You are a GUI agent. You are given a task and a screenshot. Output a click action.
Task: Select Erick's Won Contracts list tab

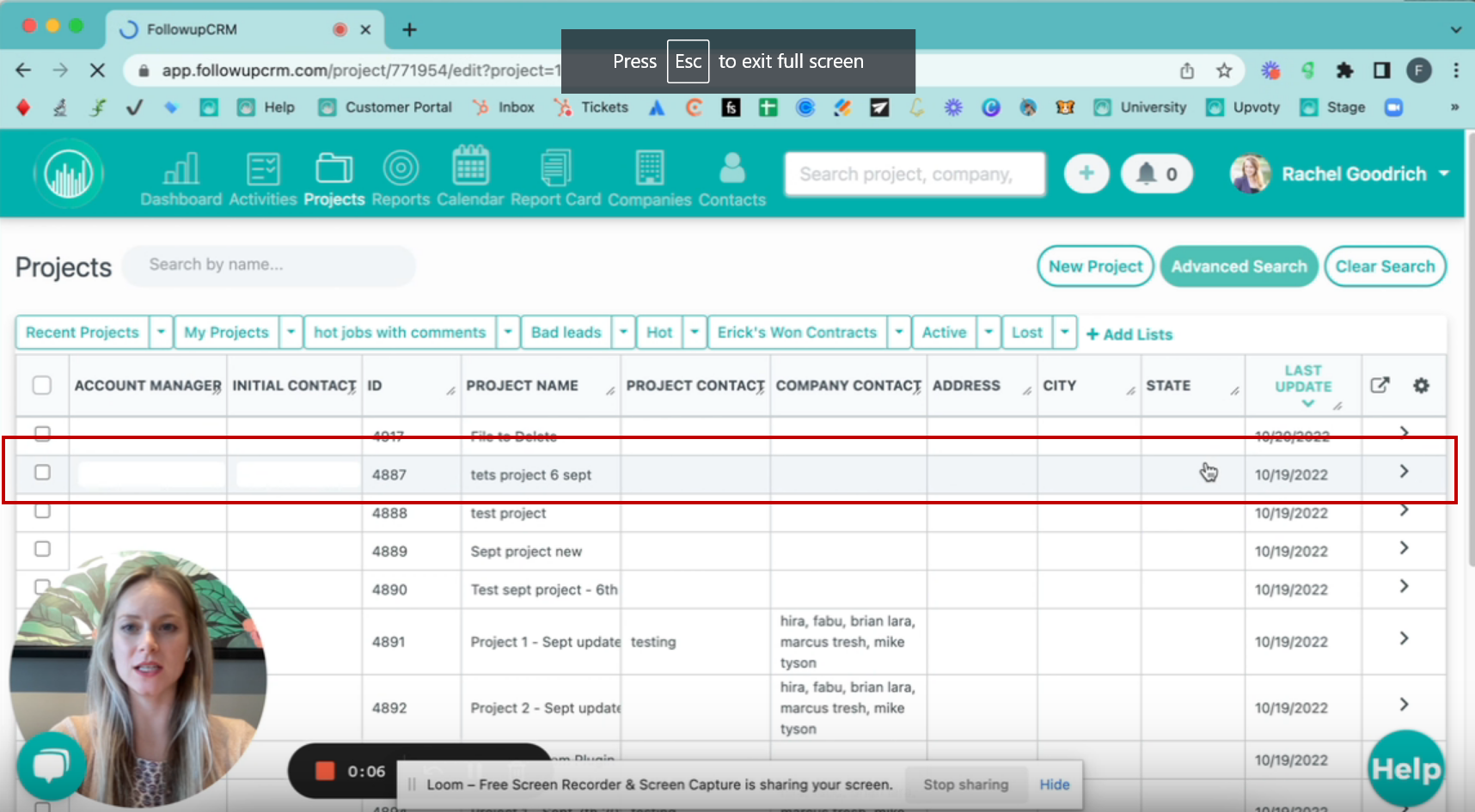797,333
